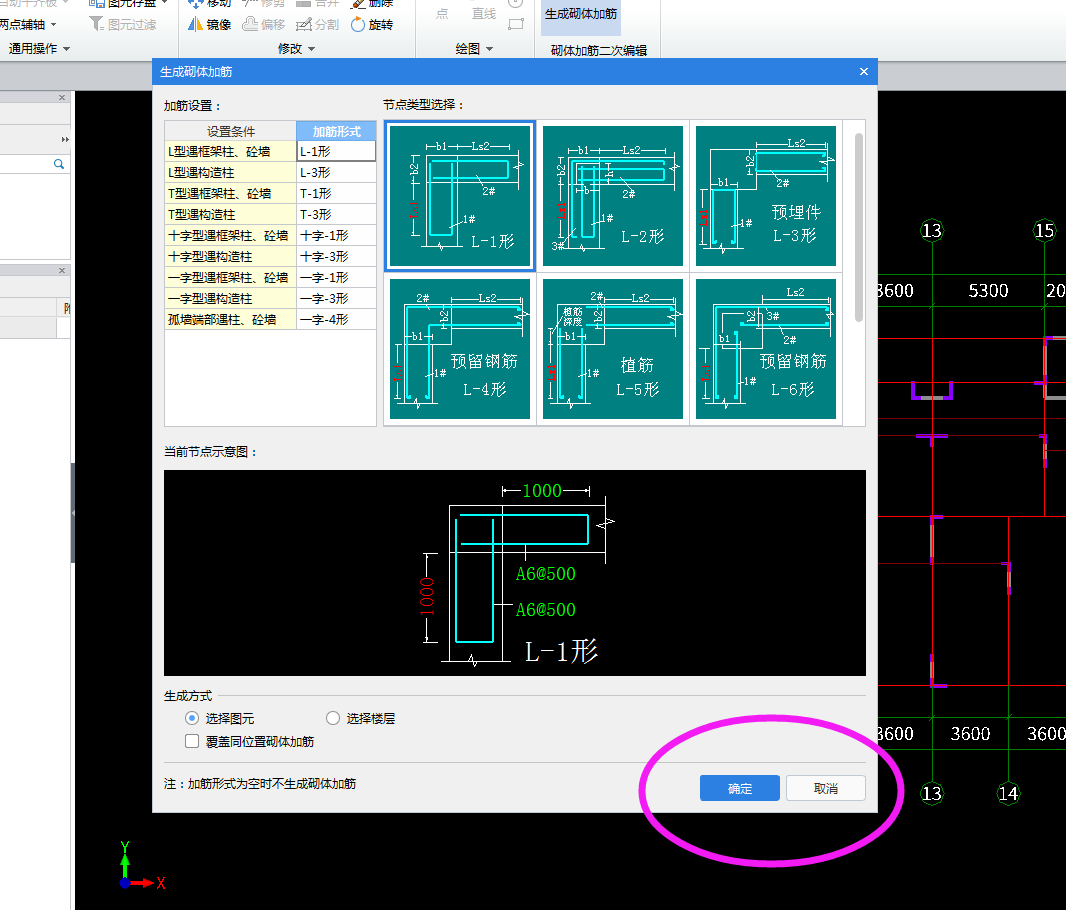The width and height of the screenshot is (1066, 910).
Task: Click the 加筋形式 column header
Action: [x=336, y=131]
